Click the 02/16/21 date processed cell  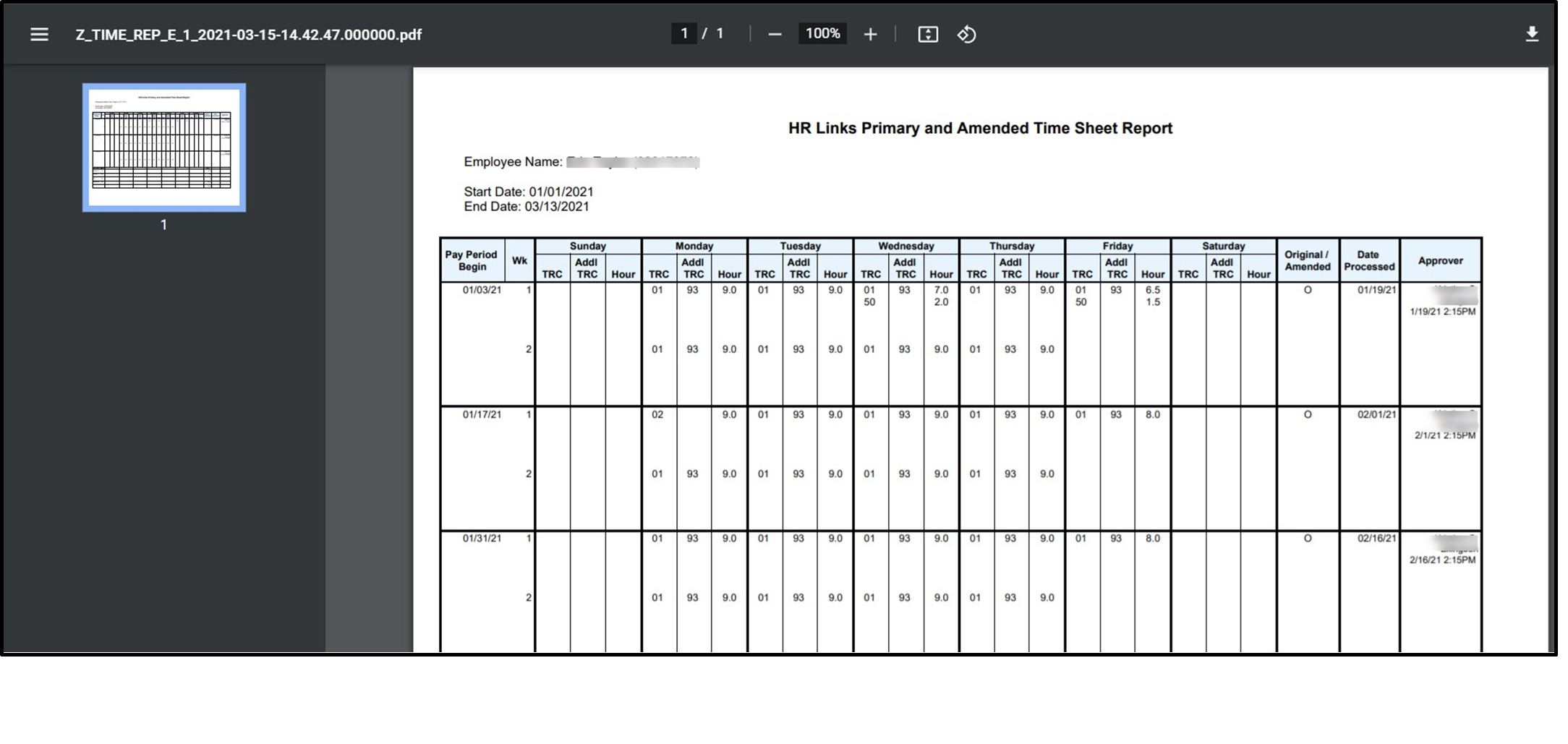click(x=1376, y=539)
